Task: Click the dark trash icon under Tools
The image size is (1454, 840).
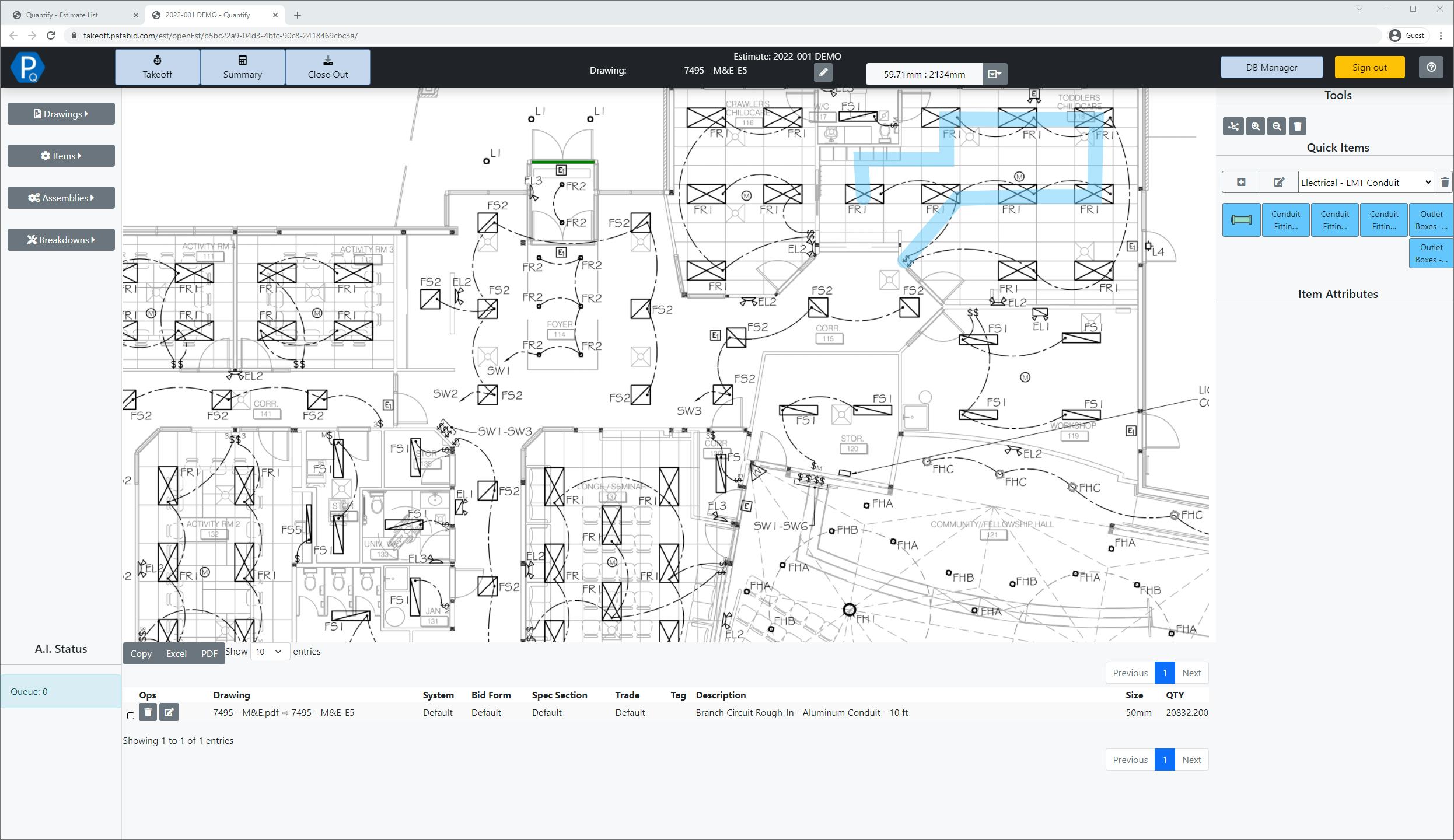Action: pos(1298,127)
